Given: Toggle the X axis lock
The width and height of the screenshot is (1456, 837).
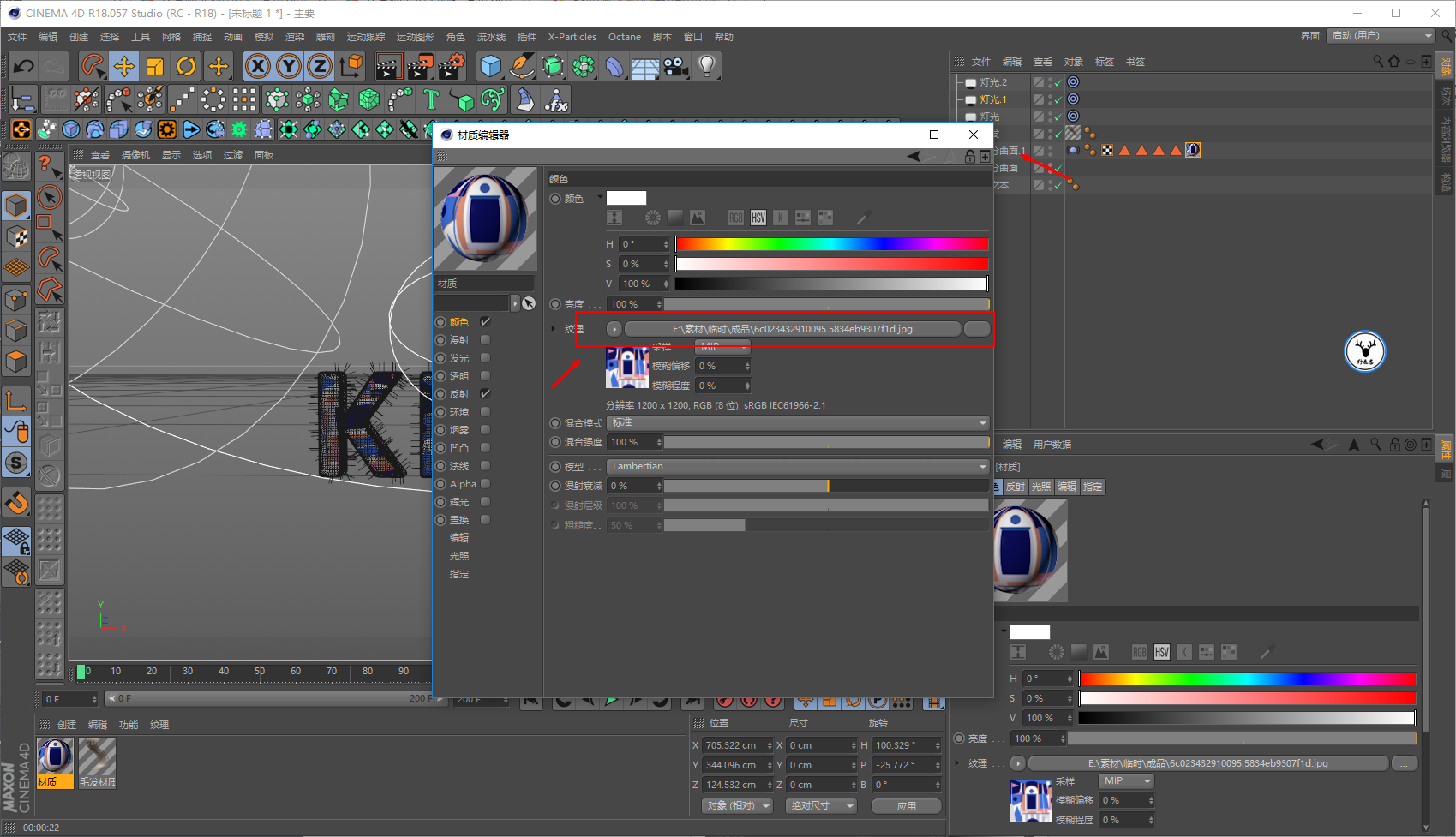Looking at the screenshot, I should coord(257,66).
